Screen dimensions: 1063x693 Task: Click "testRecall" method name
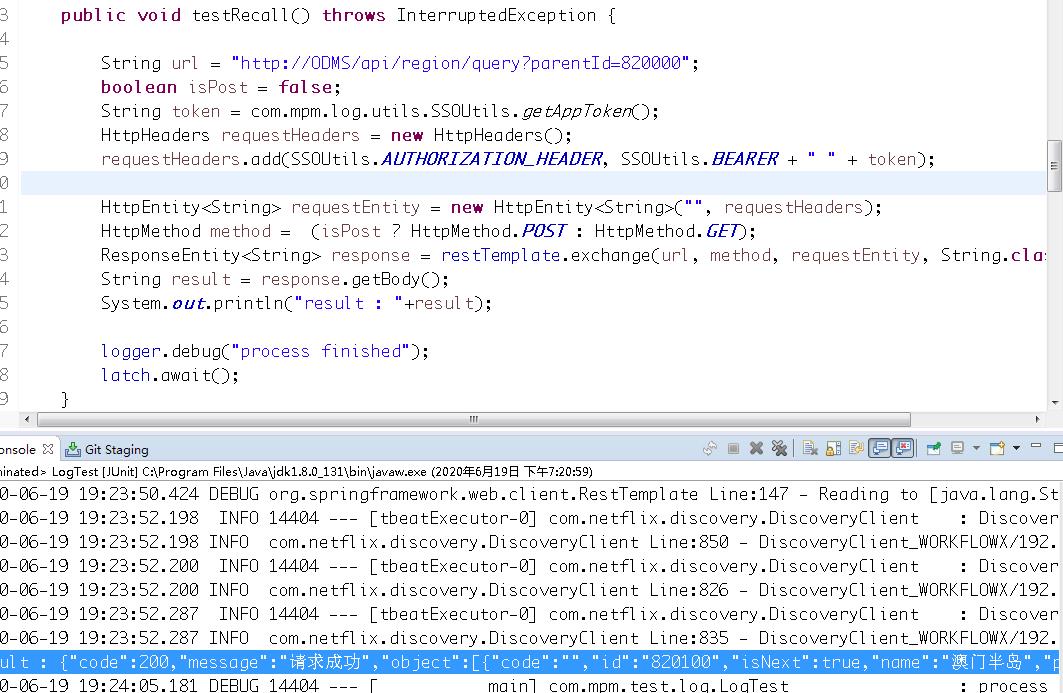(241, 15)
